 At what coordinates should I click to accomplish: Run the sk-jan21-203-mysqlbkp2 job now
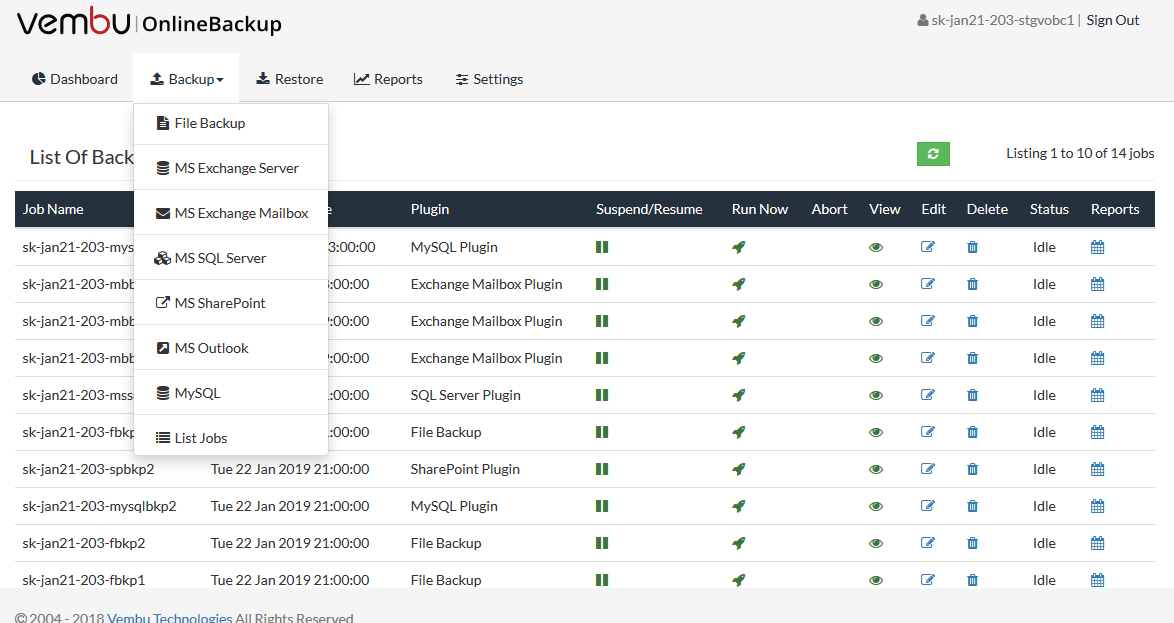click(739, 506)
